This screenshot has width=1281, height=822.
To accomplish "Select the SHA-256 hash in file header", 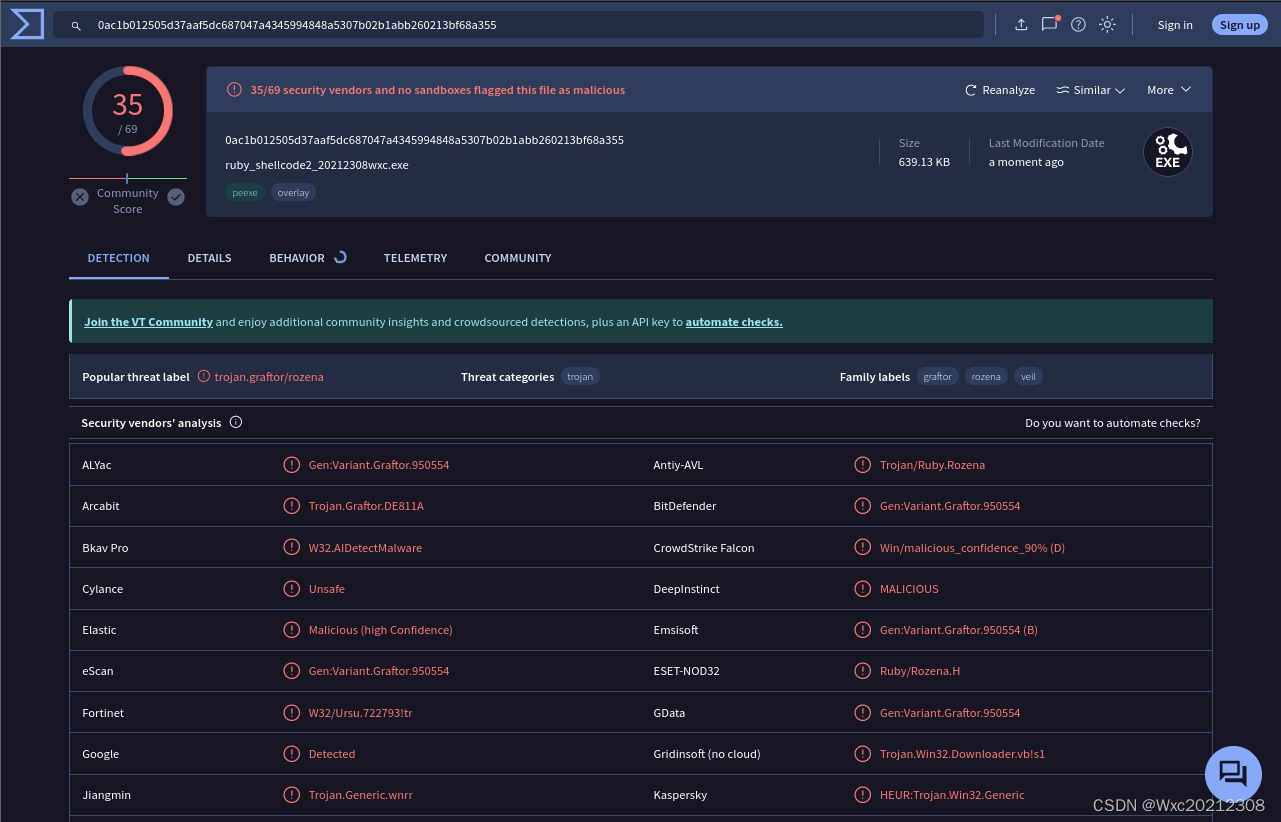I will (x=424, y=140).
